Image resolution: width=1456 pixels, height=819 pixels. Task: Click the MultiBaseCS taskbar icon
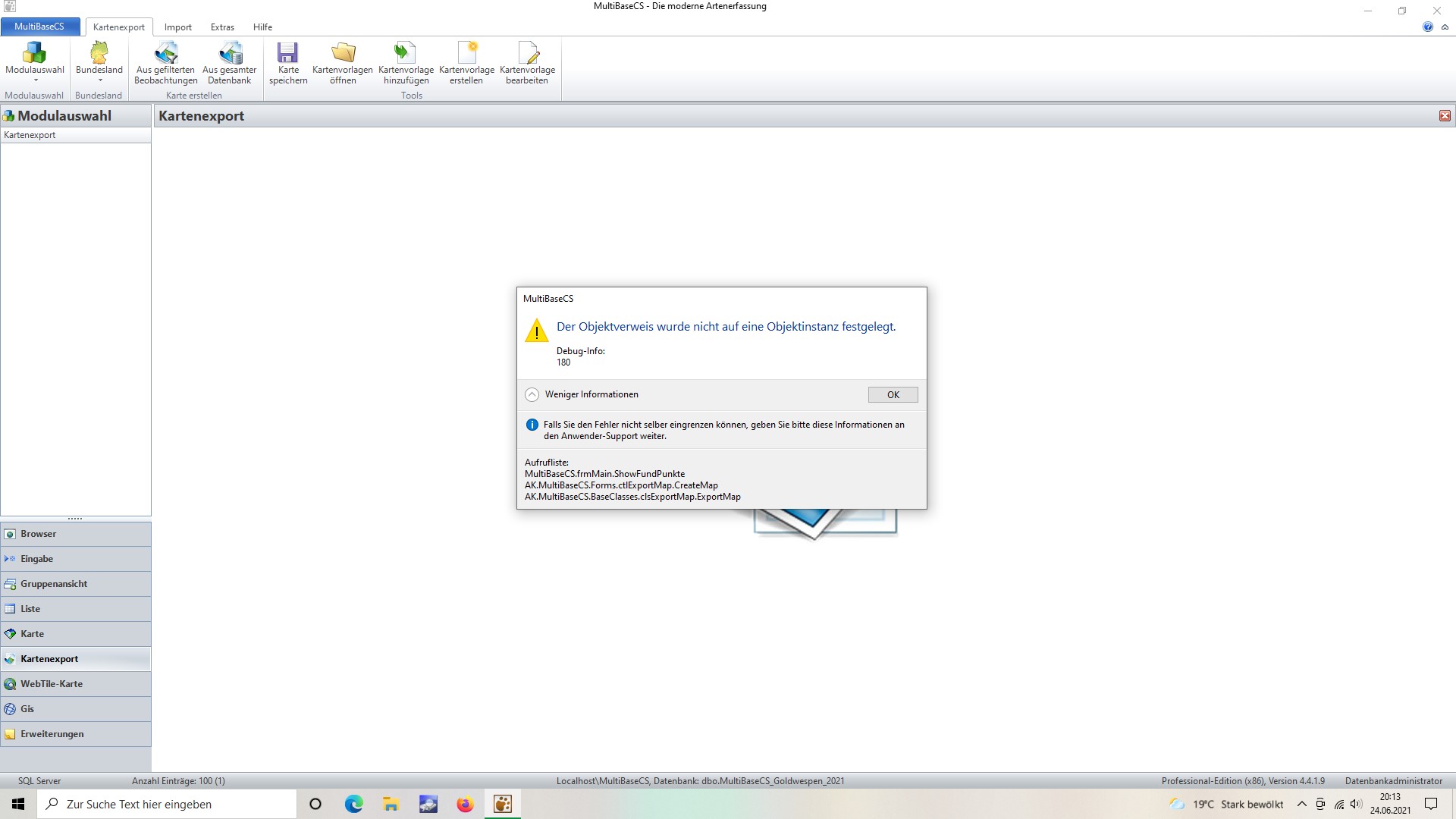point(502,804)
